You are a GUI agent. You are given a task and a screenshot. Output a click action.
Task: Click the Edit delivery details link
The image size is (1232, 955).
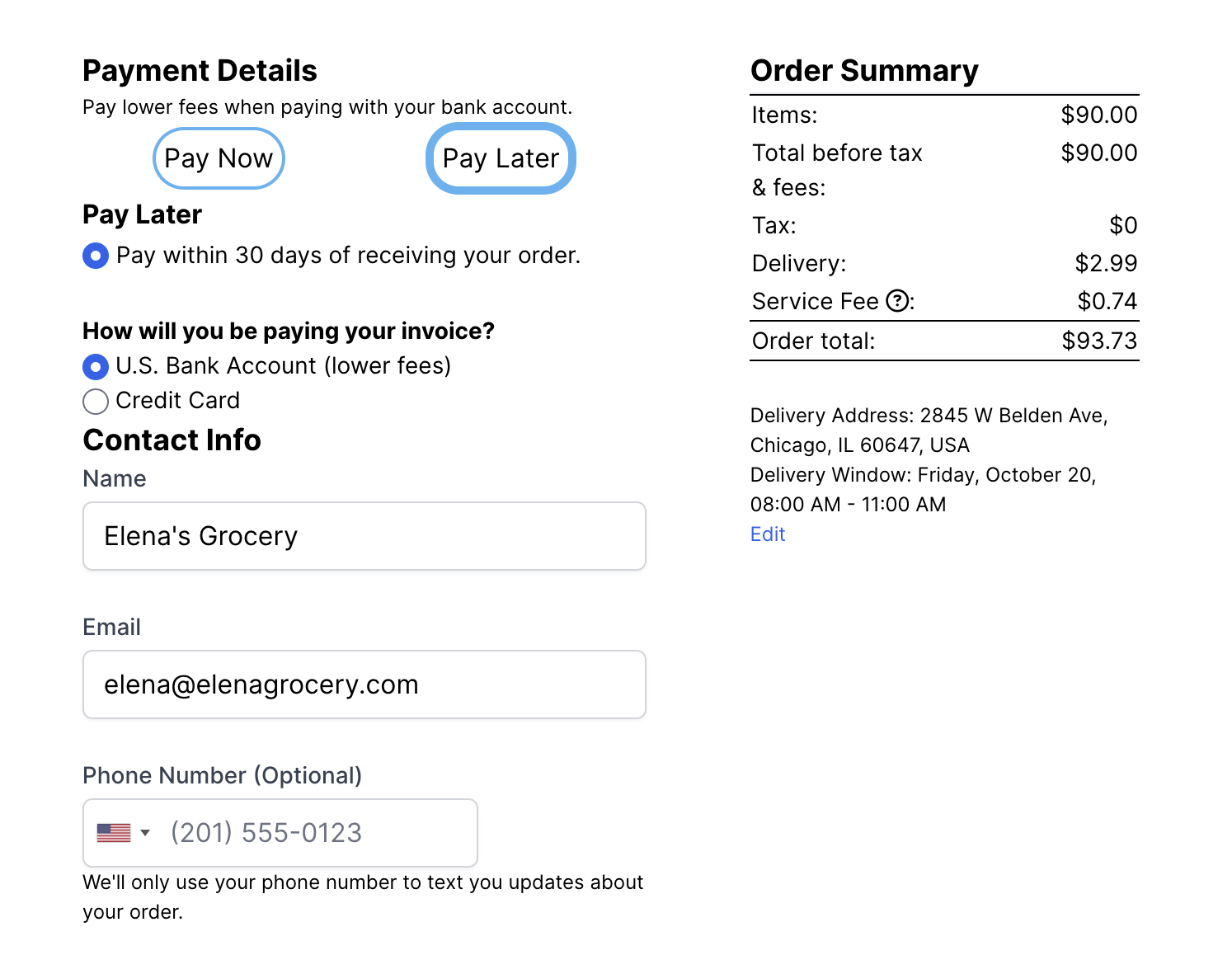coord(768,534)
